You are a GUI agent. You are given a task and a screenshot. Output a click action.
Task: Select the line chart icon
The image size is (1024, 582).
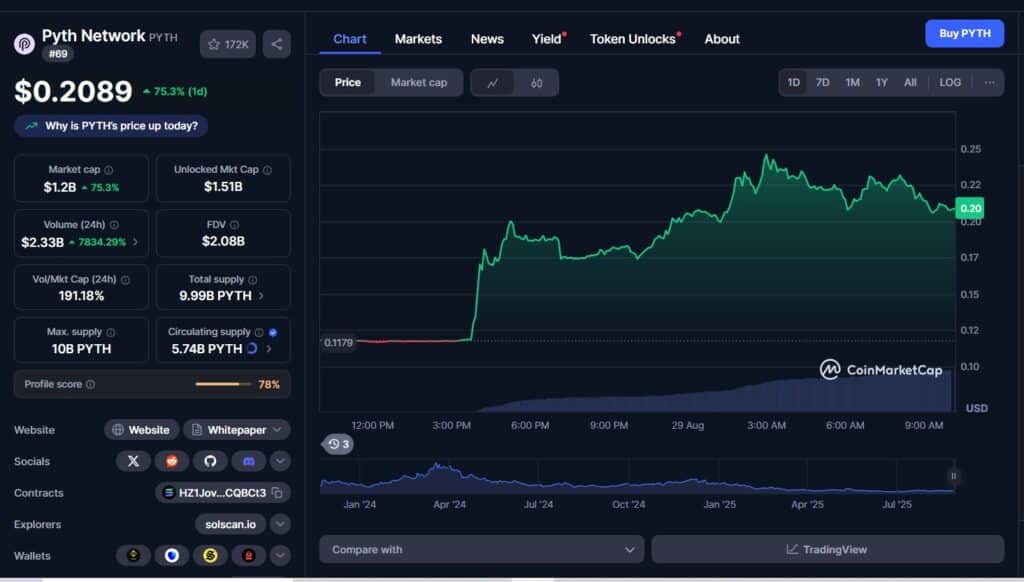pos(492,83)
